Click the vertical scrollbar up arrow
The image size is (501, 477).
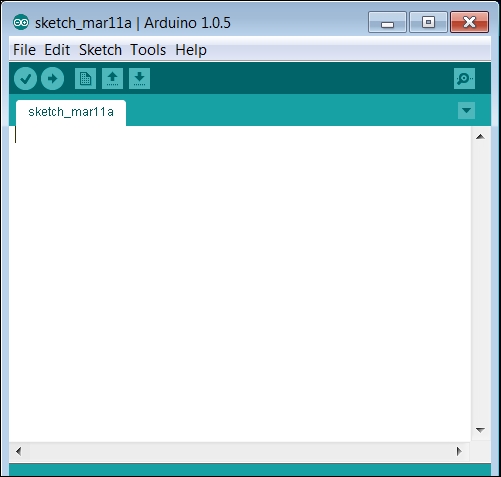pos(480,137)
